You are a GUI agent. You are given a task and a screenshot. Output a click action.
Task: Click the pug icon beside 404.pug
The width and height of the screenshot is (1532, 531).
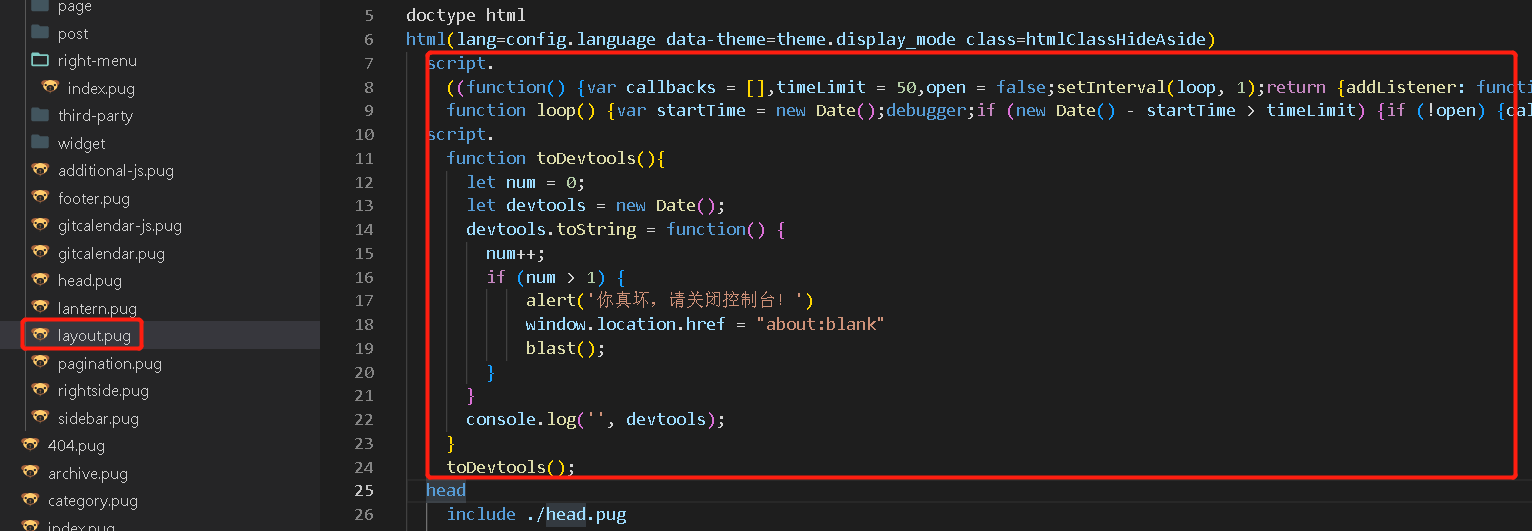[x=30, y=445]
